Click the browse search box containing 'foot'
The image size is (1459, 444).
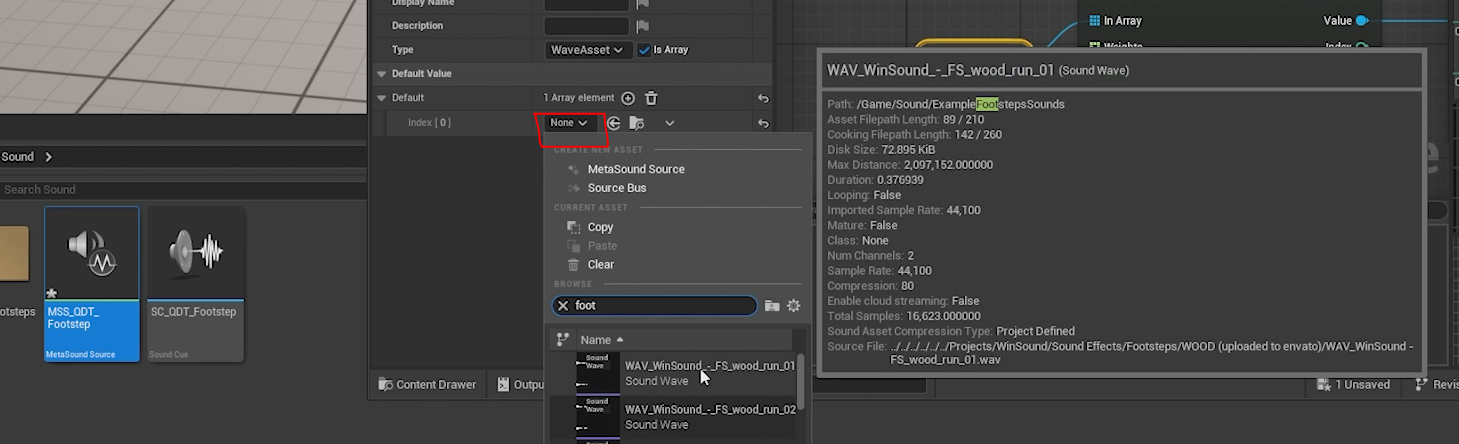tap(655, 306)
